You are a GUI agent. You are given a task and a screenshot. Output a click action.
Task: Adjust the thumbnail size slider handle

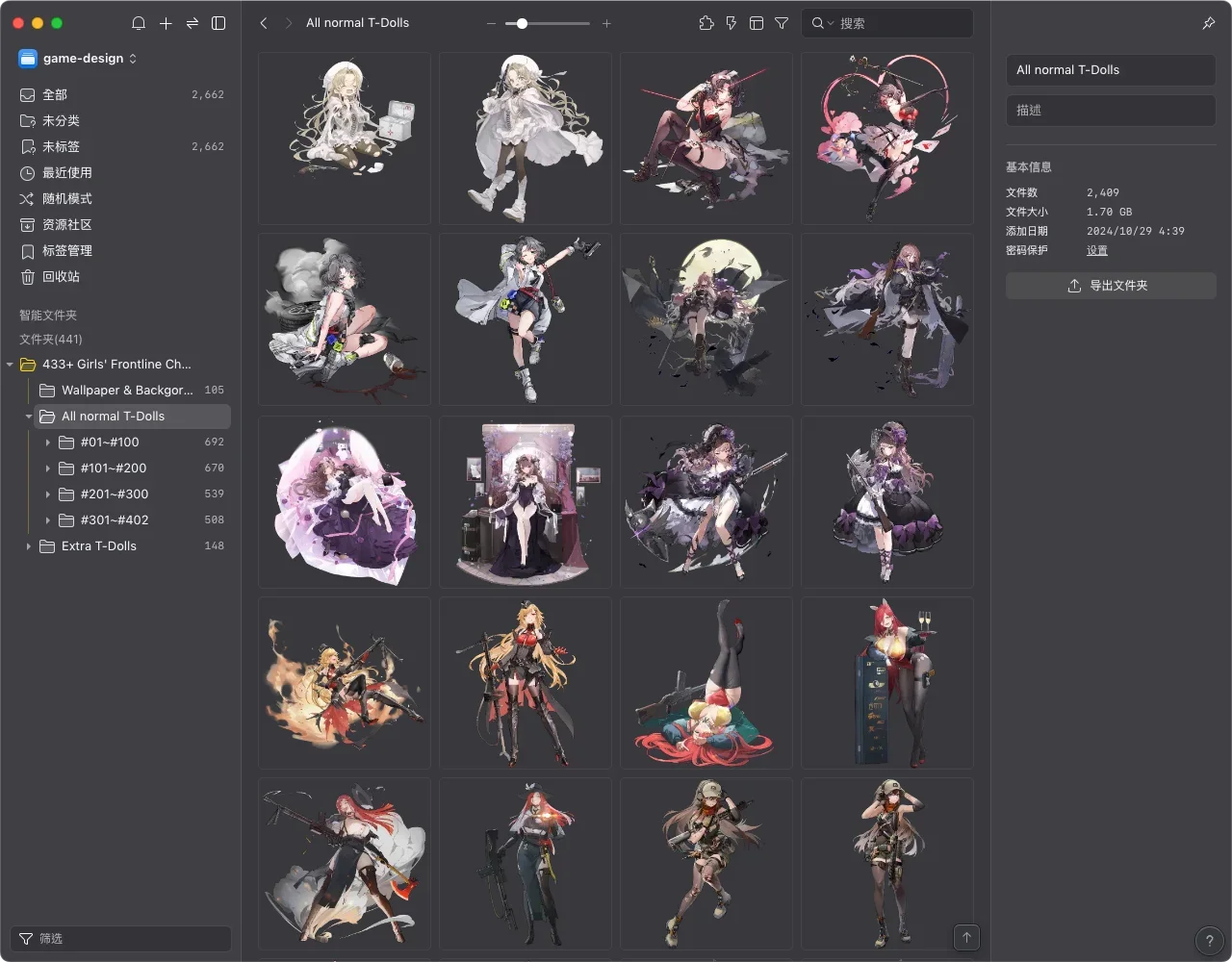coord(522,23)
